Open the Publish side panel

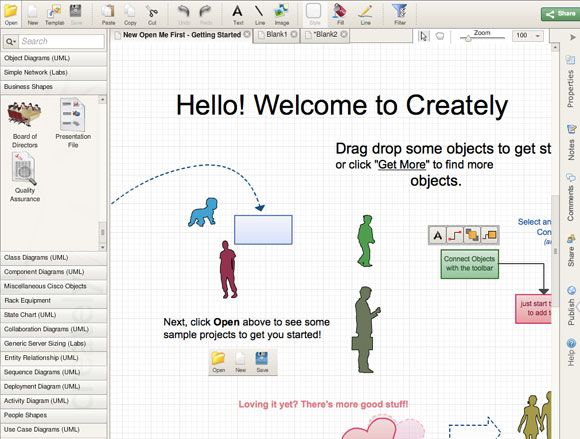pos(571,305)
